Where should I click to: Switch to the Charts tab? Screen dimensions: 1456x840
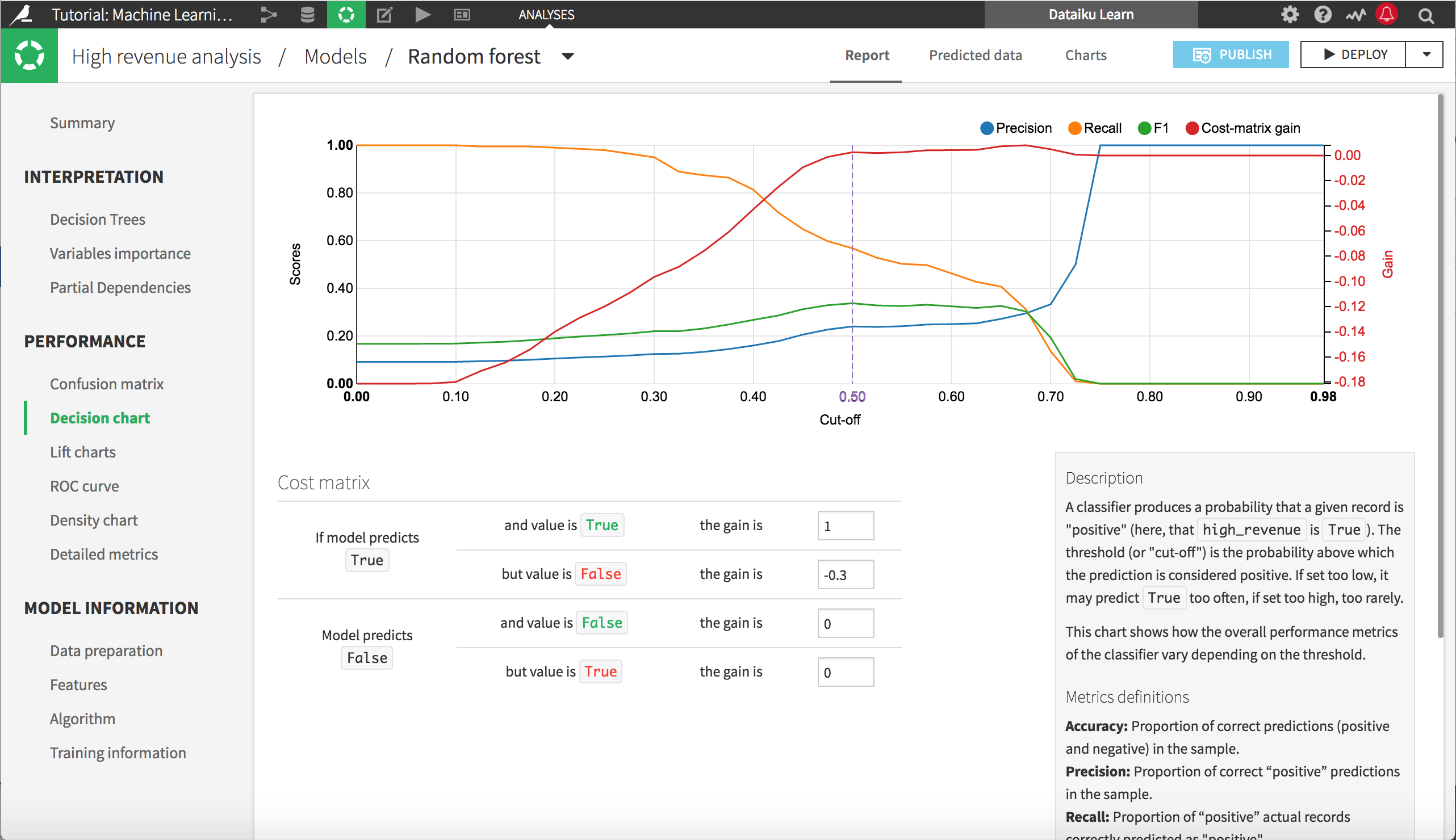tap(1086, 56)
